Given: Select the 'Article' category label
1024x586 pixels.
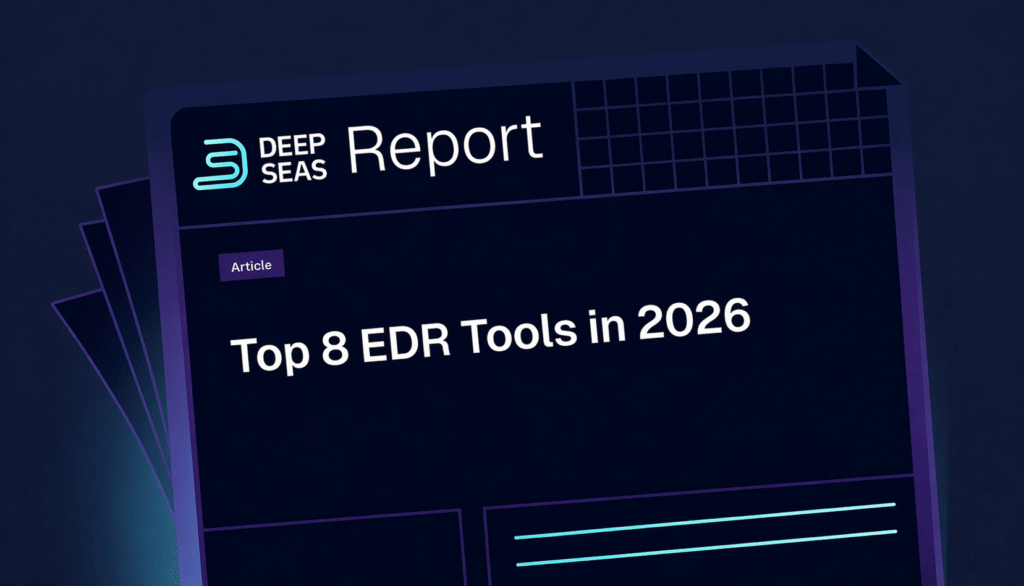Looking at the screenshot, I should pos(251,264).
